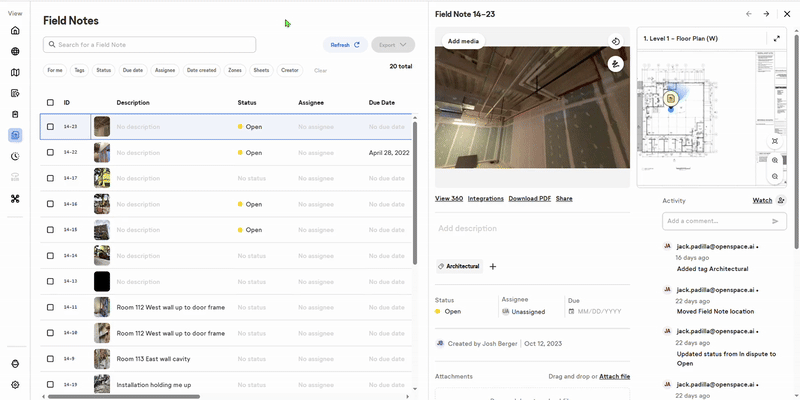Close the Field Note 14-23 panel
Image resolution: width=800 pixels, height=400 pixels.
[787, 14]
